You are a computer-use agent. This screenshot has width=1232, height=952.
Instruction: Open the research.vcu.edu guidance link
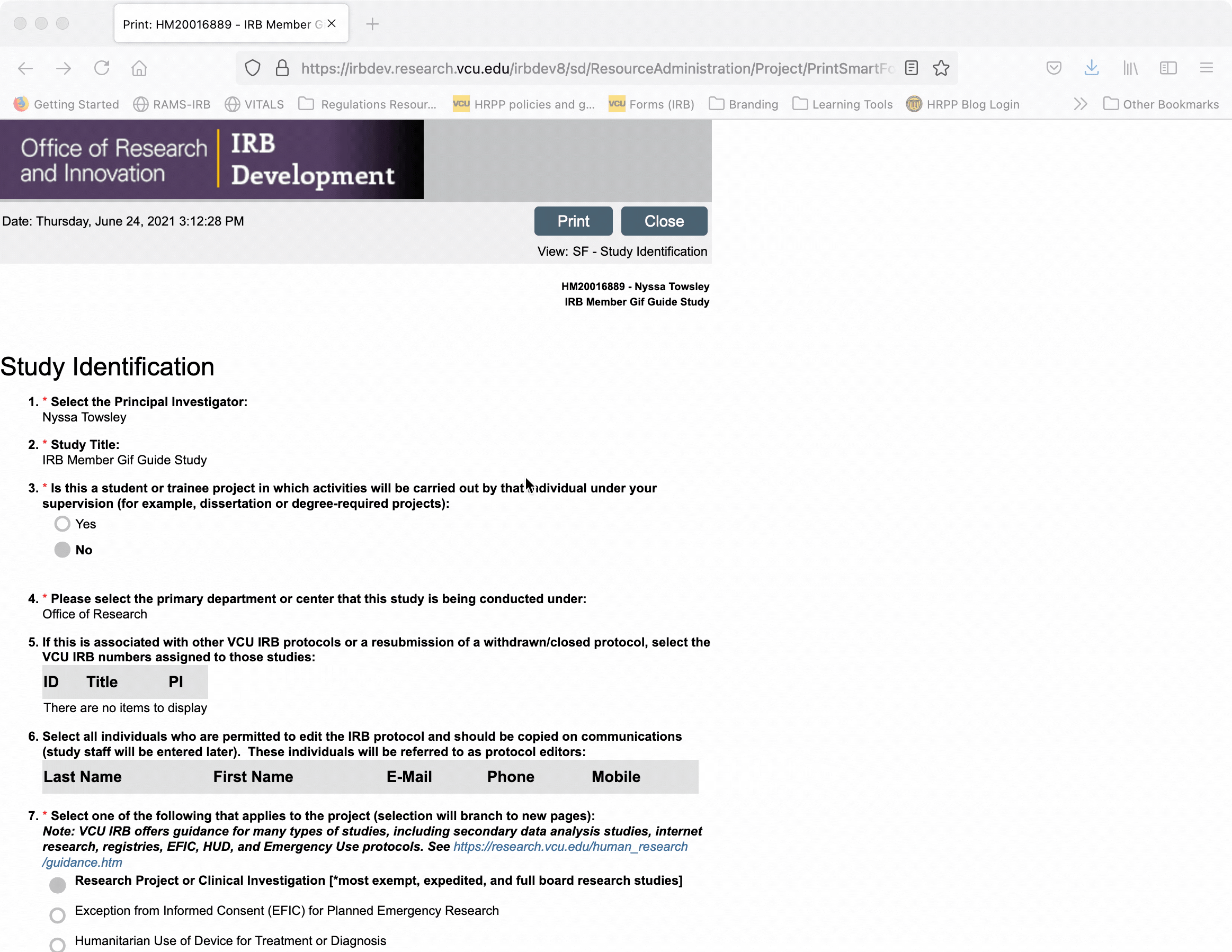point(570,847)
